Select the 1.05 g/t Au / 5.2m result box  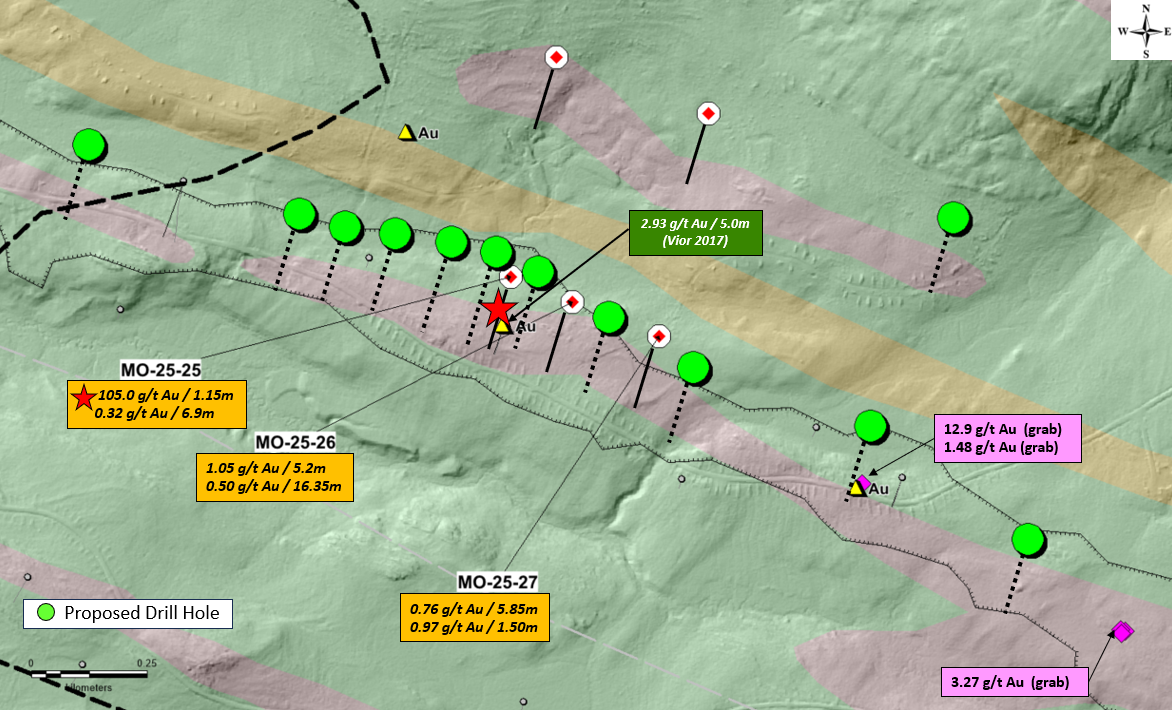[x=277, y=477]
